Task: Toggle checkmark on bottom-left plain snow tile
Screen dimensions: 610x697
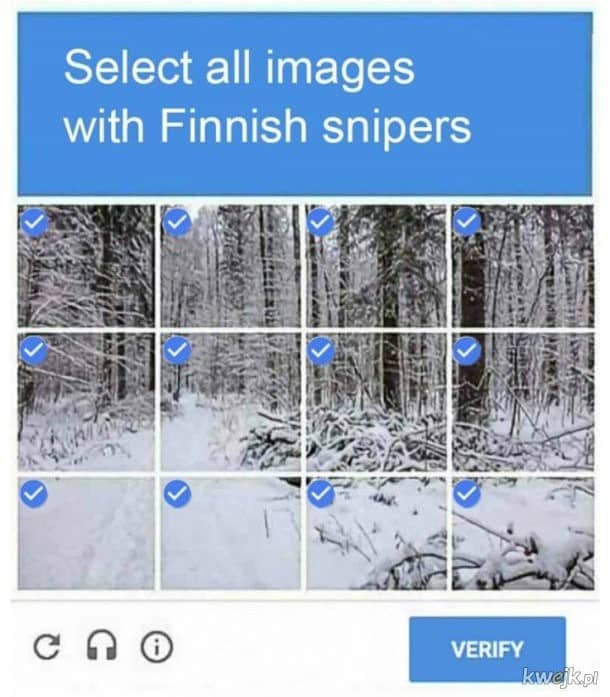Action: (34, 494)
